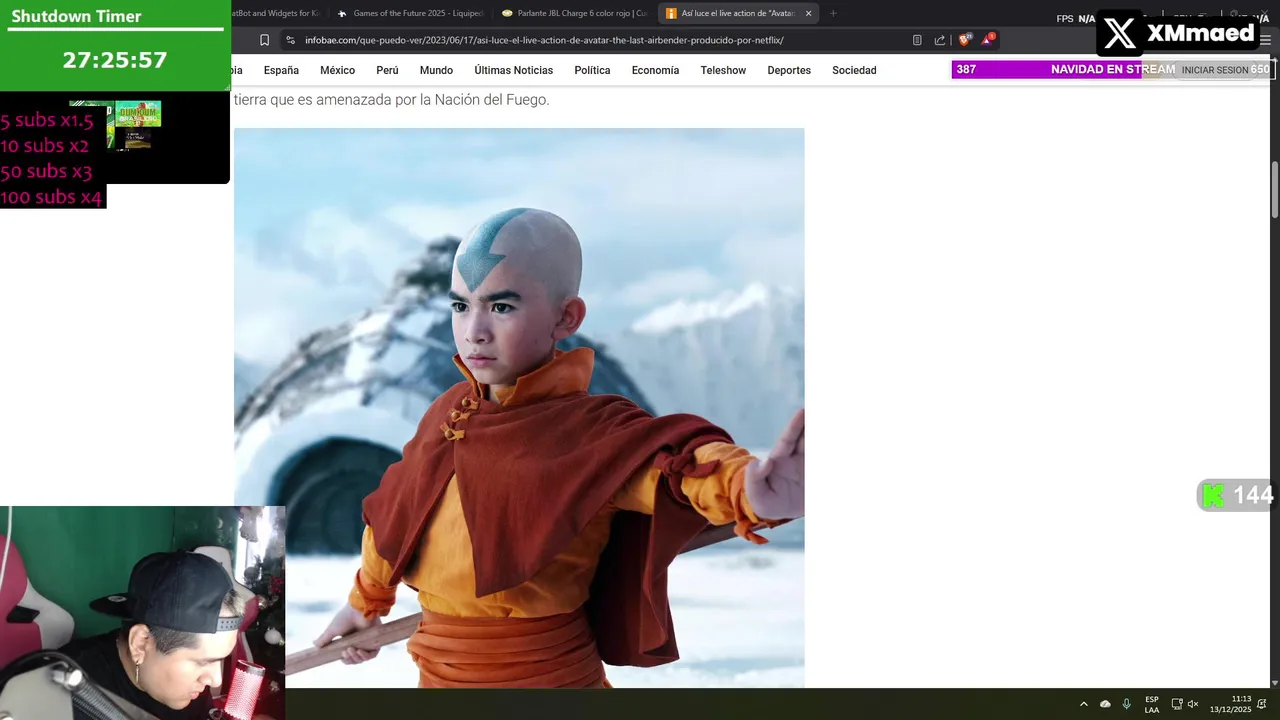Open the Sociedad section
Viewport: 1280px width, 720px height.
coord(854,70)
